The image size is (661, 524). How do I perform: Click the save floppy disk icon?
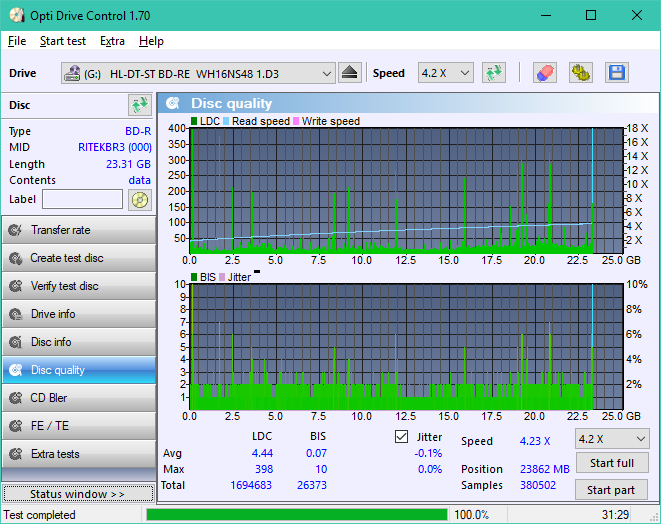616,73
